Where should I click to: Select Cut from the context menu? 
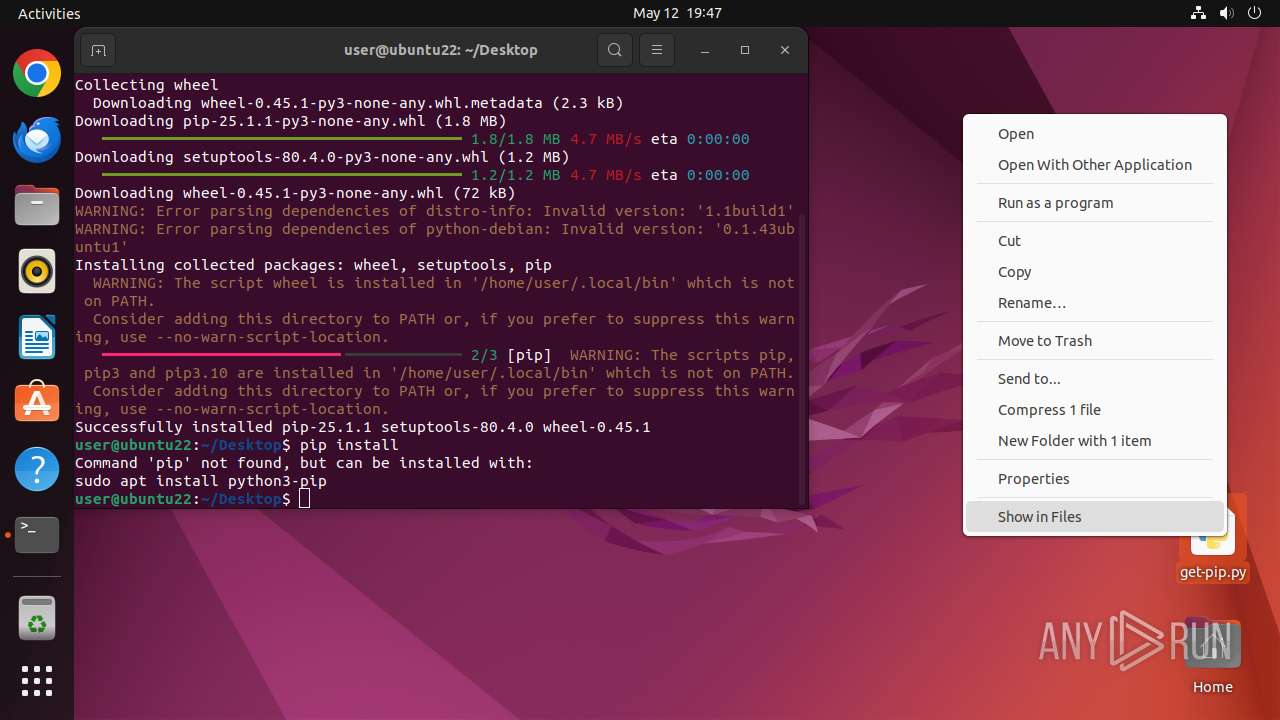(1095, 241)
